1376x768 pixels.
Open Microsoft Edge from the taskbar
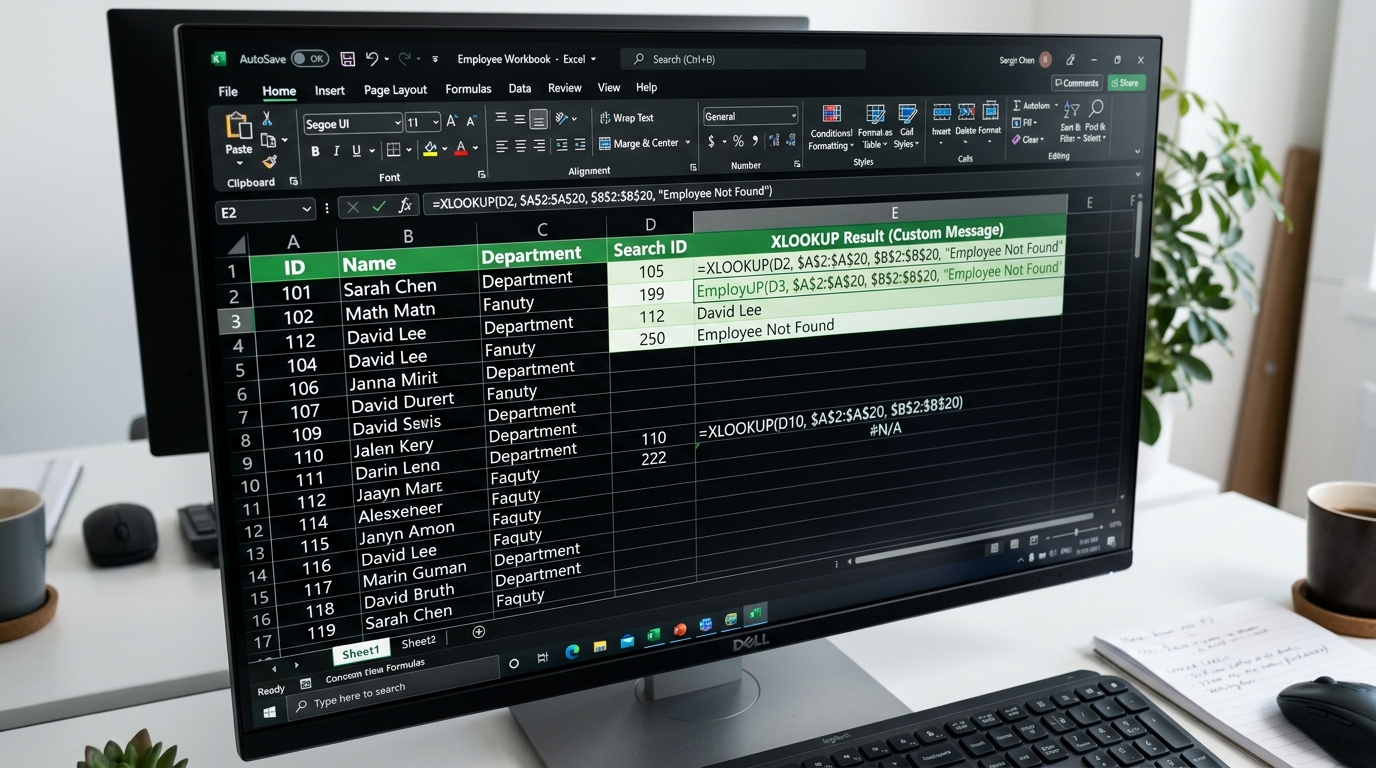573,652
